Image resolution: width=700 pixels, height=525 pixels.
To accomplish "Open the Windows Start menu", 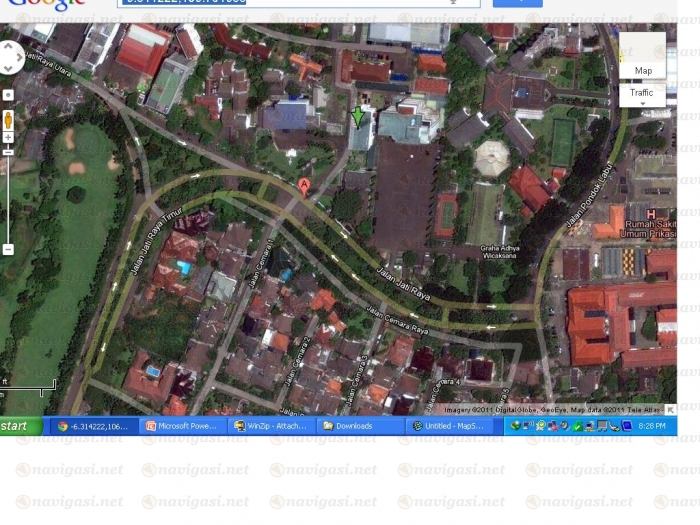I will [x=20, y=426].
